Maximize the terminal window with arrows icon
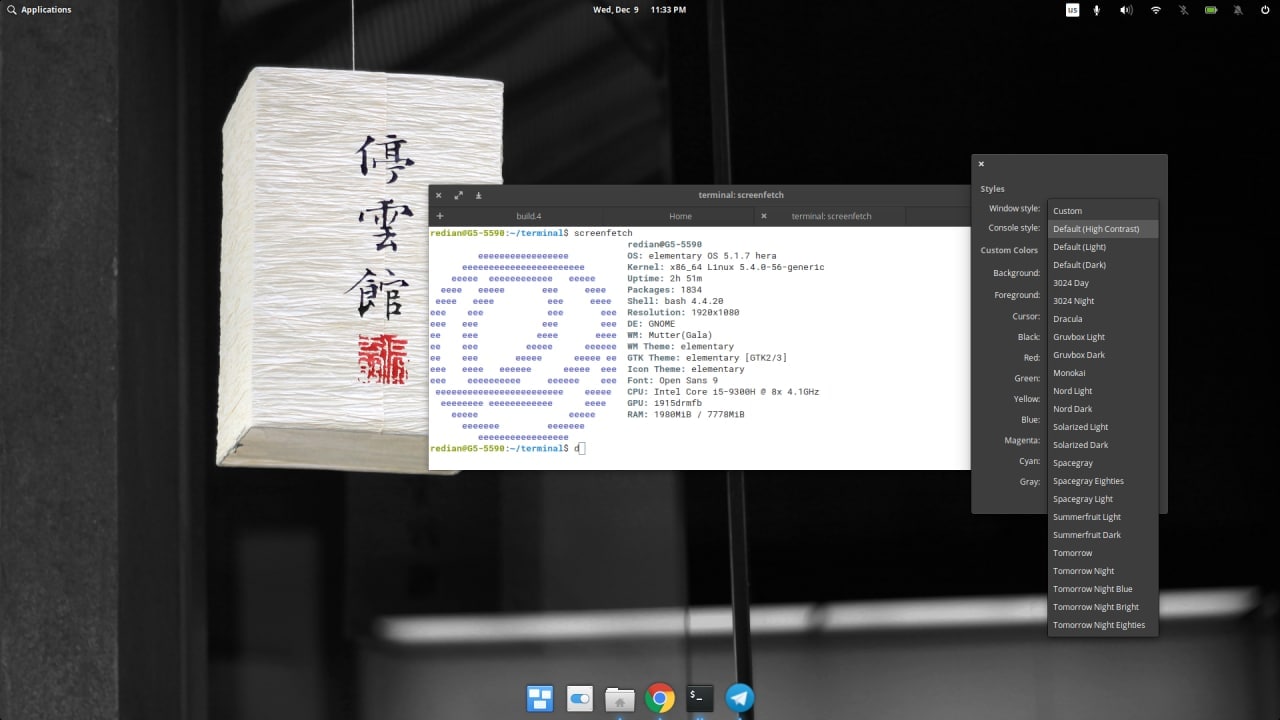The width and height of the screenshot is (1280, 720). (x=459, y=195)
